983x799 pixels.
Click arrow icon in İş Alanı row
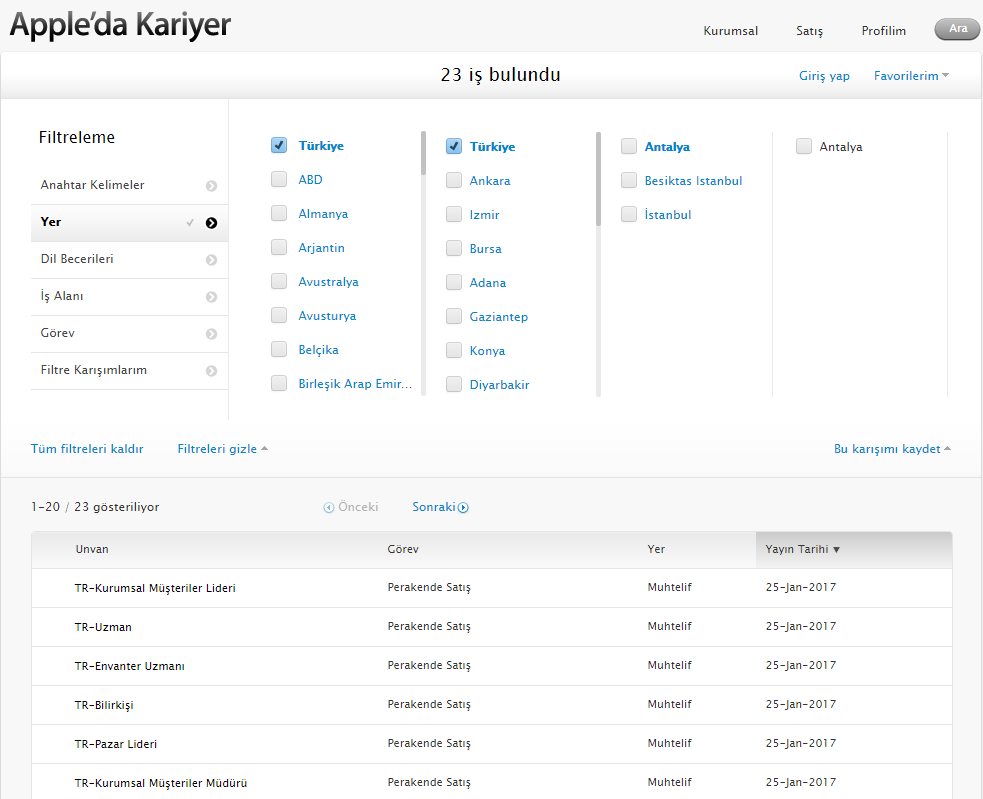click(x=211, y=297)
